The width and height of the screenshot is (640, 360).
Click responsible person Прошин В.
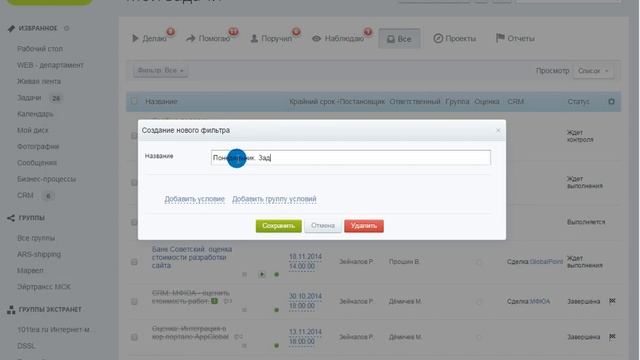point(404,261)
